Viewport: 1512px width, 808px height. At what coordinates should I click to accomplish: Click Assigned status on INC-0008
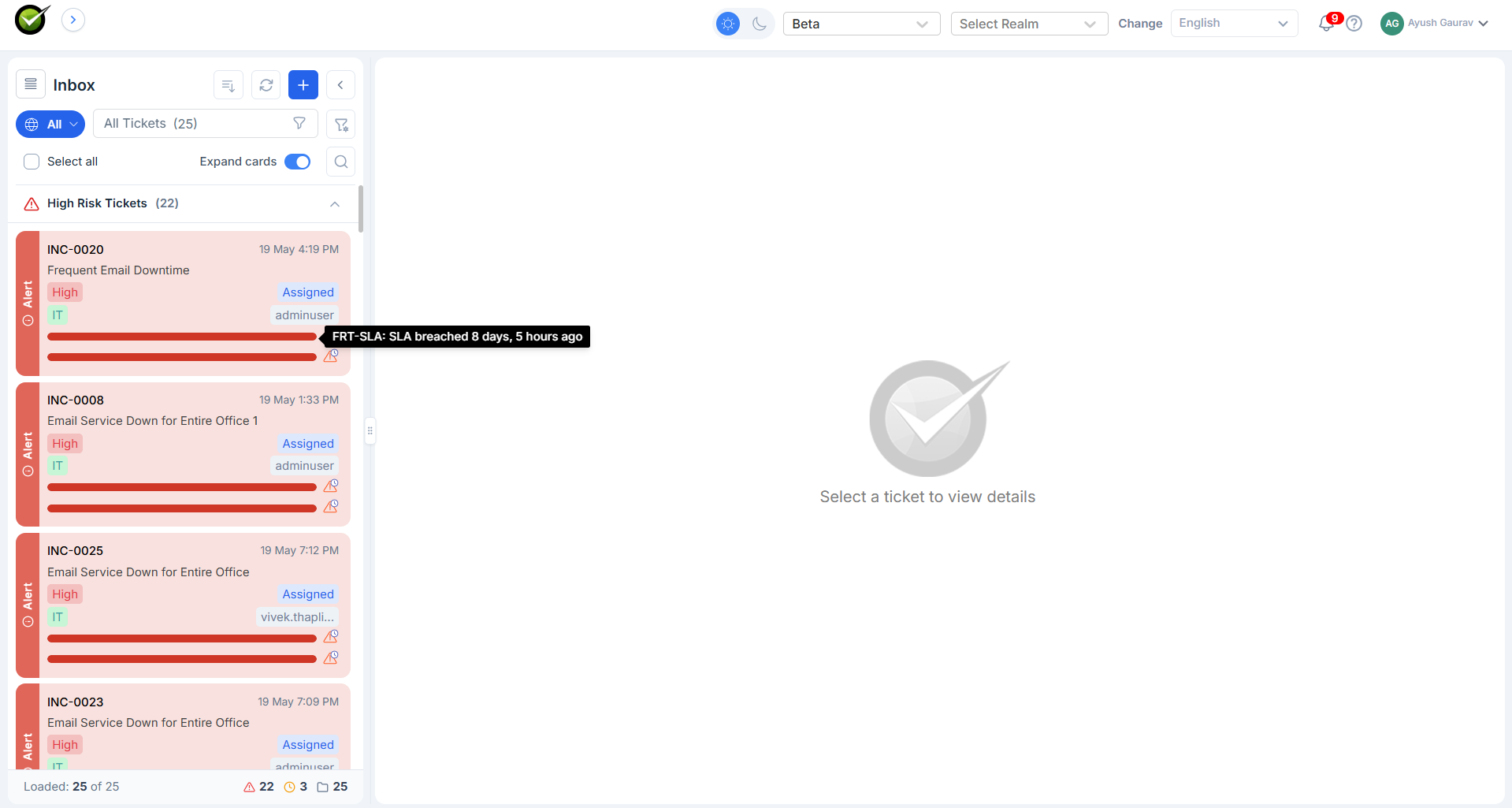click(x=308, y=444)
